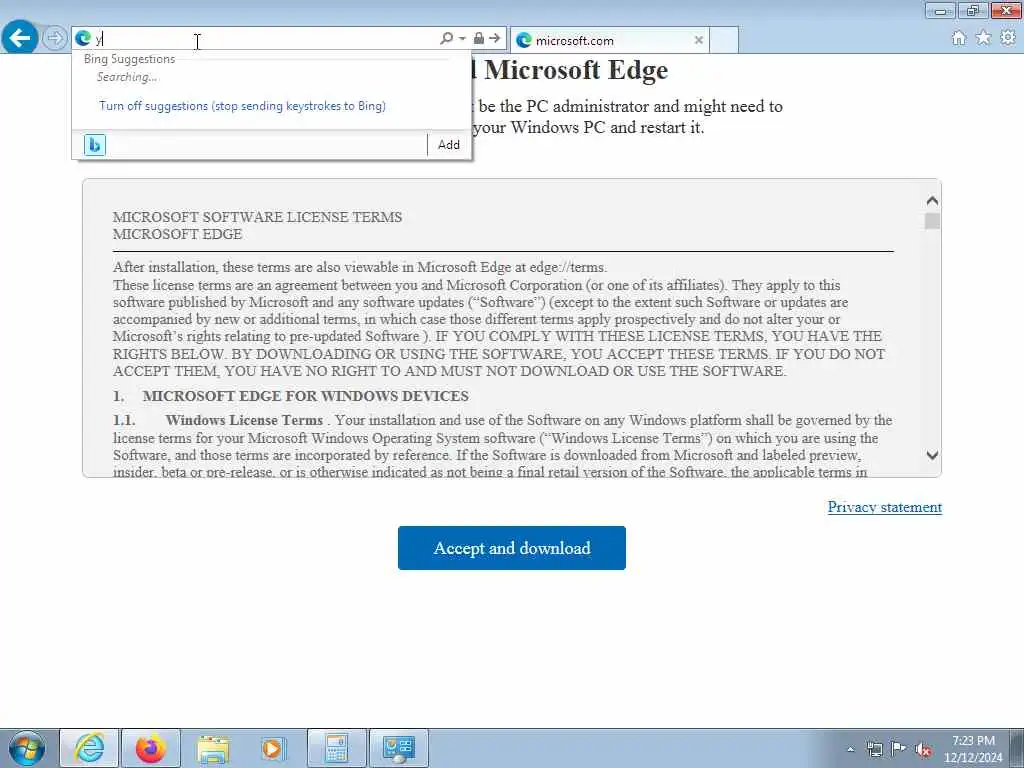Turn off Bing suggestions link
Image resolution: width=1024 pixels, height=768 pixels.
tap(242, 106)
